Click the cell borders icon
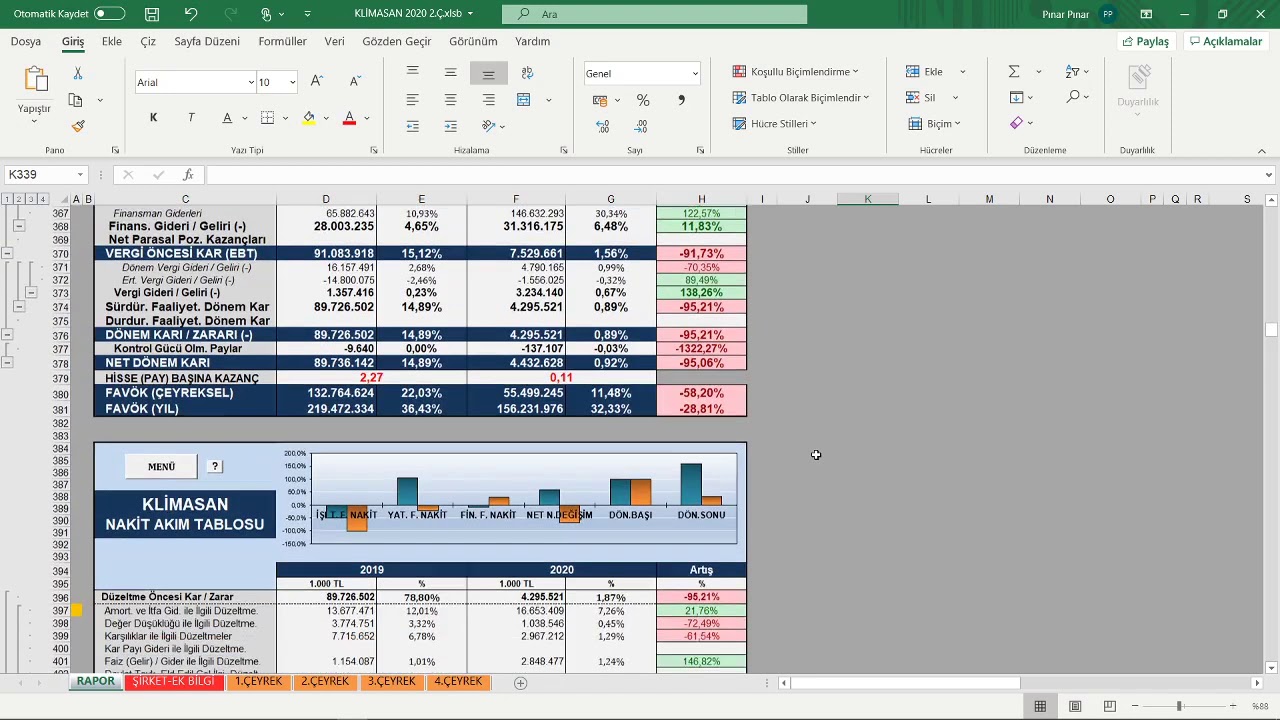Viewport: 1280px width, 720px height. coord(267,118)
